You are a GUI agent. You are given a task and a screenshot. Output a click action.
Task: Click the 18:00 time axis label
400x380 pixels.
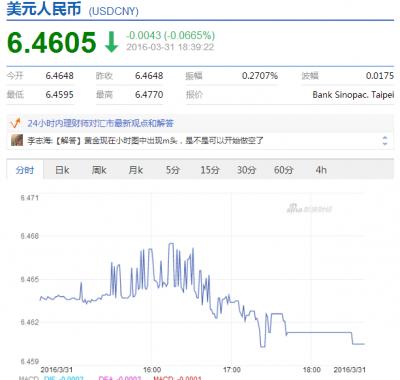311,370
